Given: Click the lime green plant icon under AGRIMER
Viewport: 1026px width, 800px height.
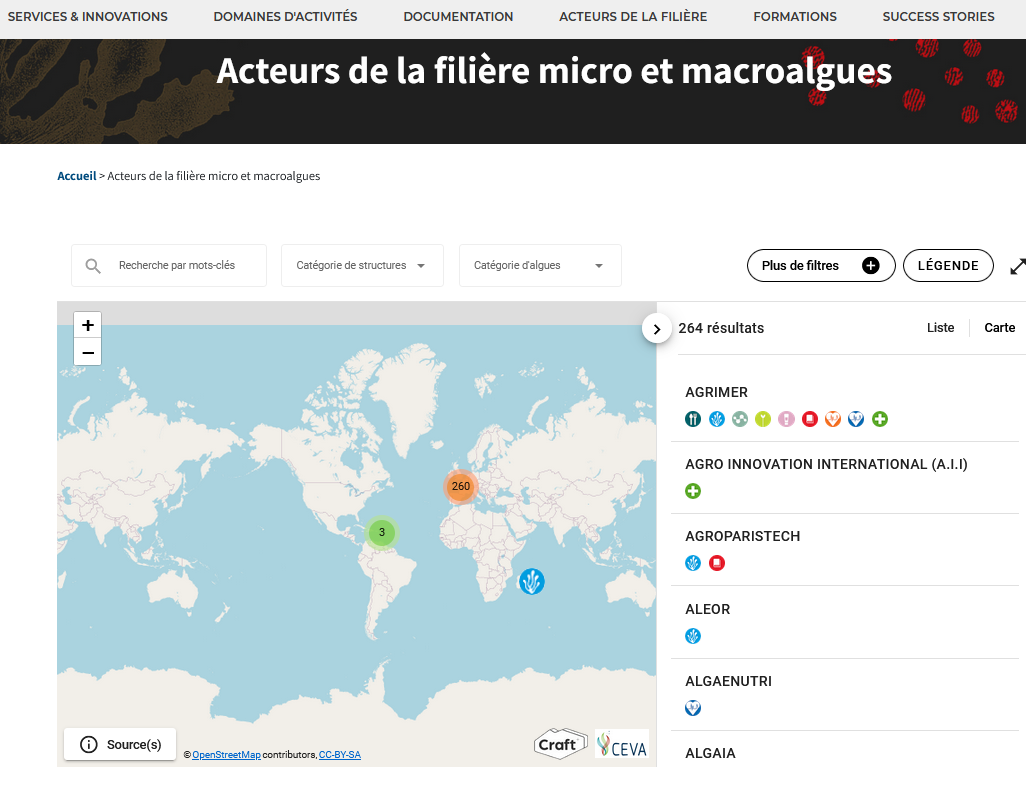Looking at the screenshot, I should 763,419.
